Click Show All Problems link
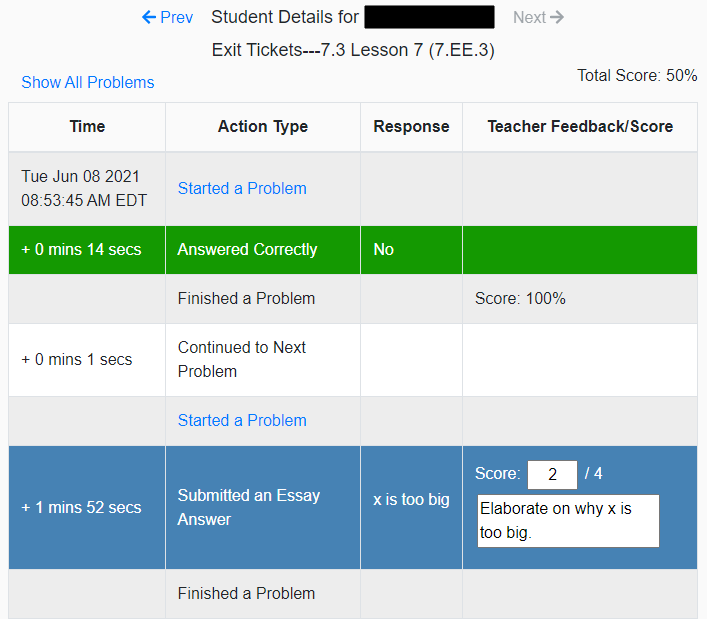 click(x=88, y=82)
